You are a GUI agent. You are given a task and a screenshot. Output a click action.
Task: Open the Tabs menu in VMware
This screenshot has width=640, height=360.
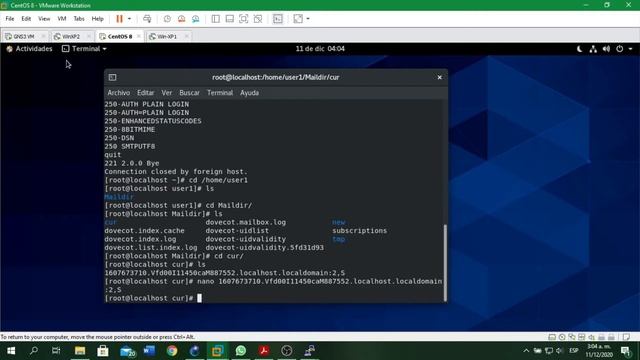click(x=79, y=19)
